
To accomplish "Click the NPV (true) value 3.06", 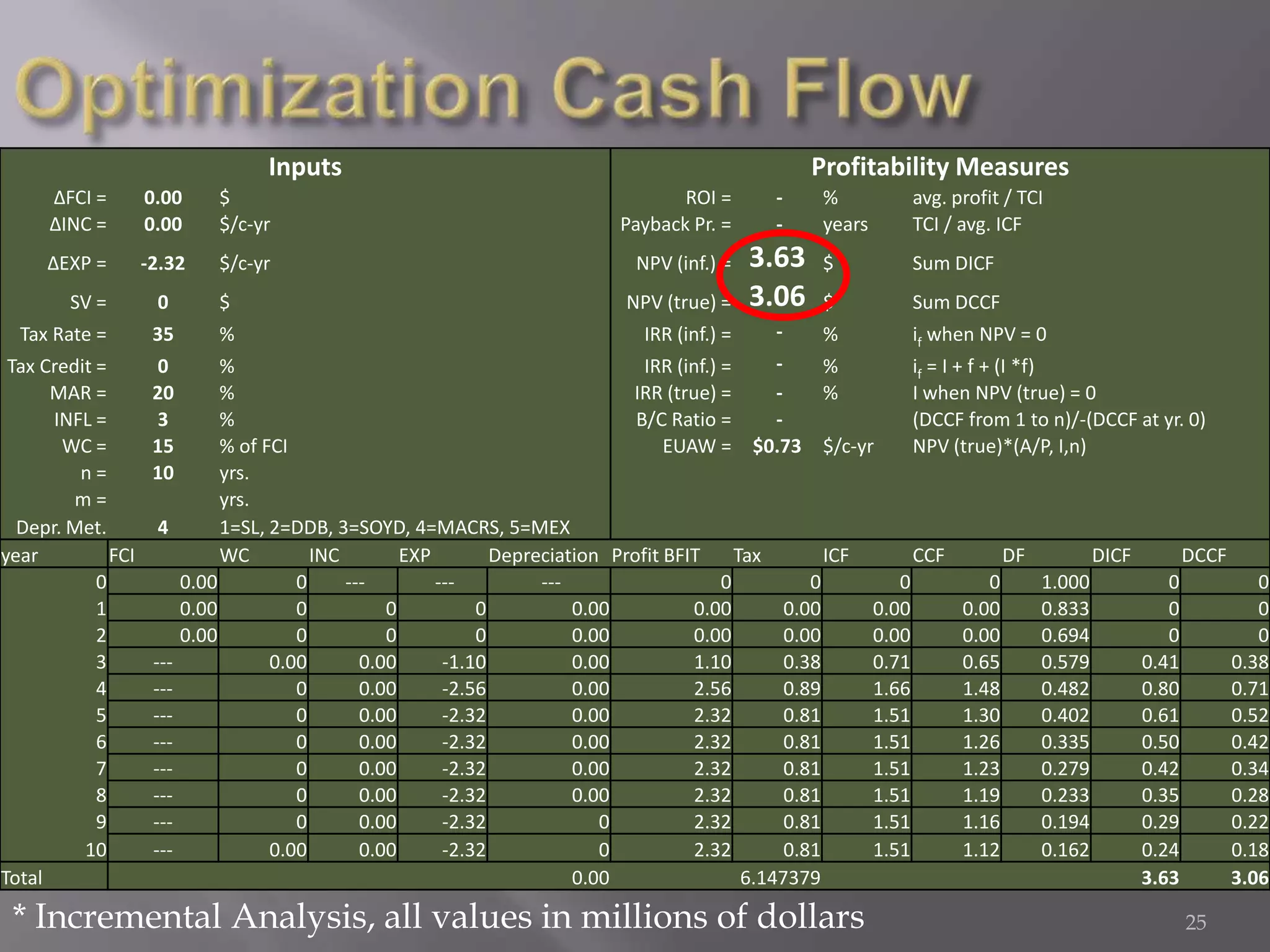I will pos(776,296).
